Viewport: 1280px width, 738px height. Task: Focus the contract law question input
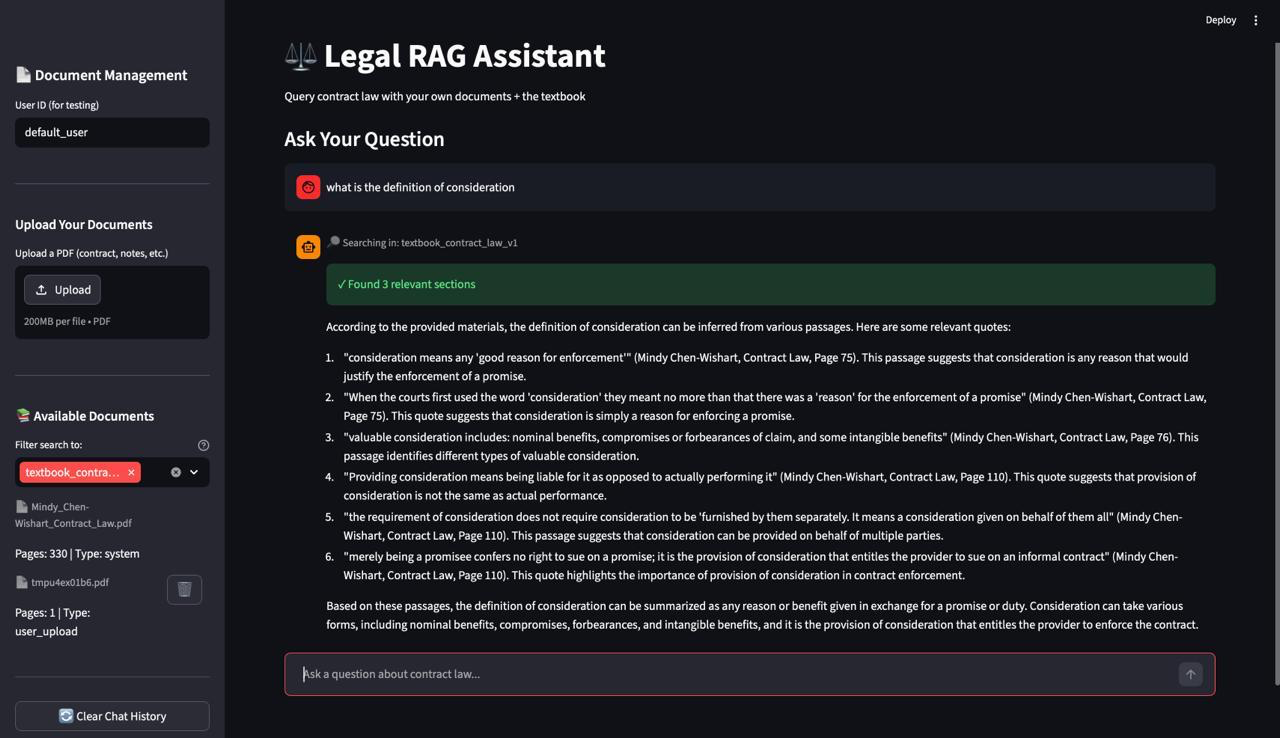pos(738,674)
